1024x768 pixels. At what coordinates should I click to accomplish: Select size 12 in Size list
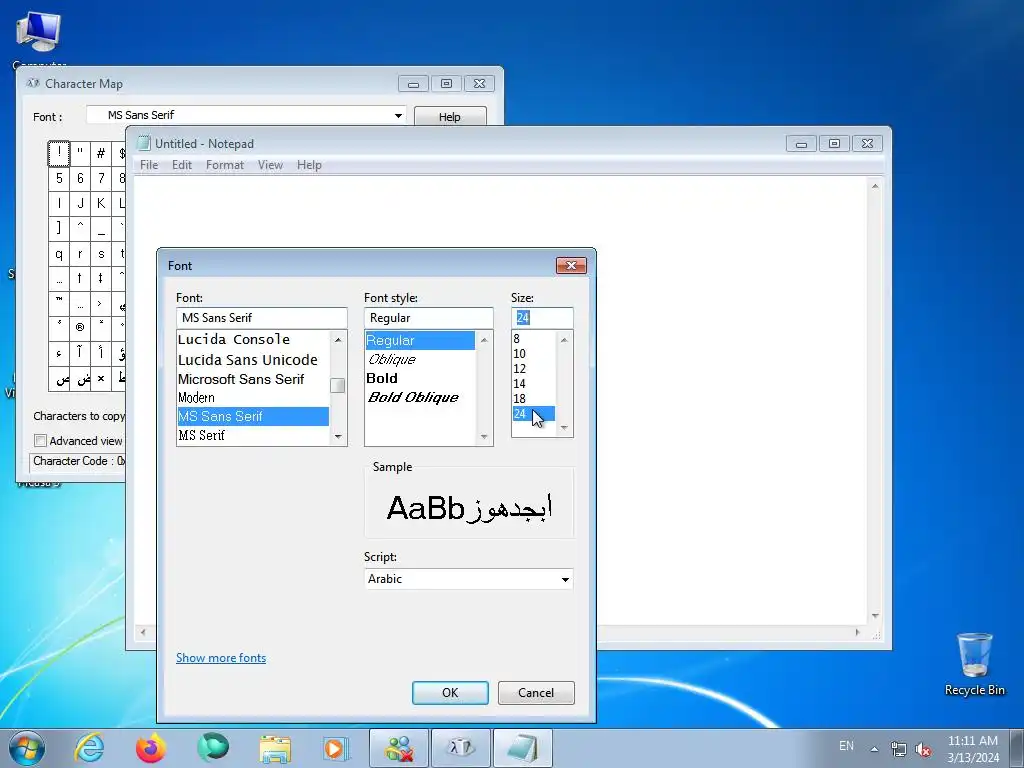click(x=534, y=369)
